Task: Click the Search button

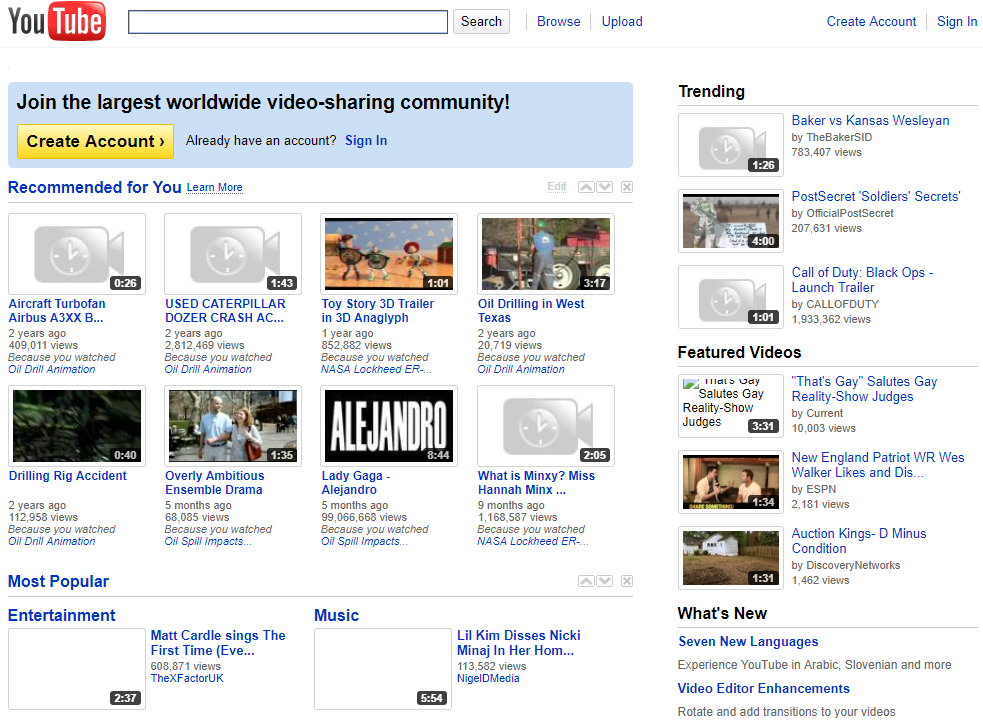Action: point(481,21)
